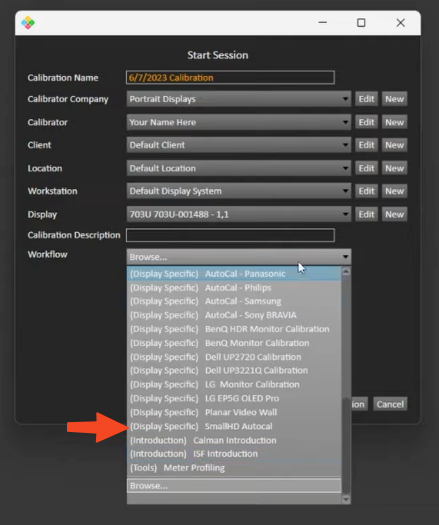Close the Start Session window
Image resolution: width=439 pixels, height=525 pixels.
[x=400, y=23]
